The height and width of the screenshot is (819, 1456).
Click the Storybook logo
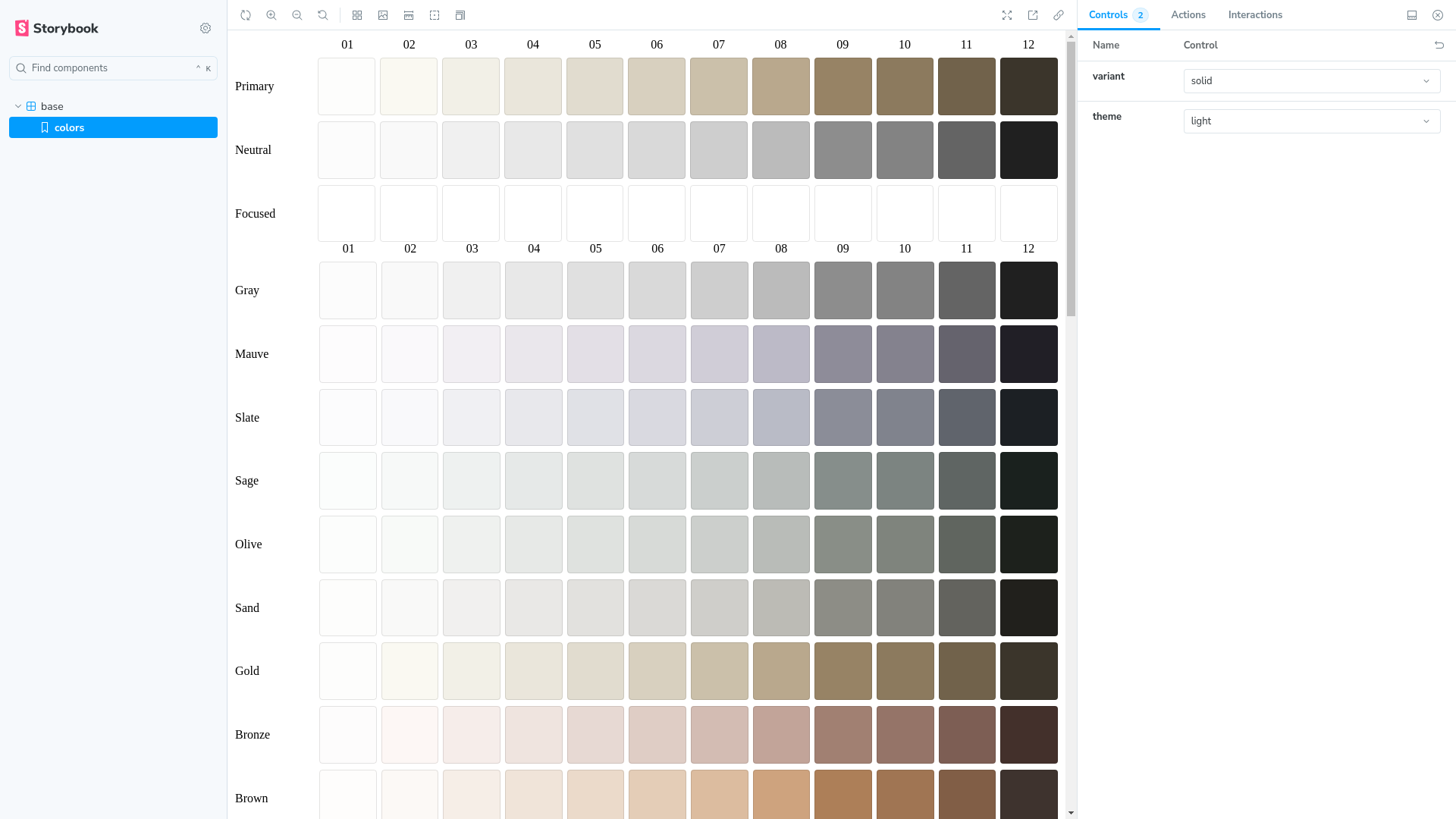tap(57, 28)
